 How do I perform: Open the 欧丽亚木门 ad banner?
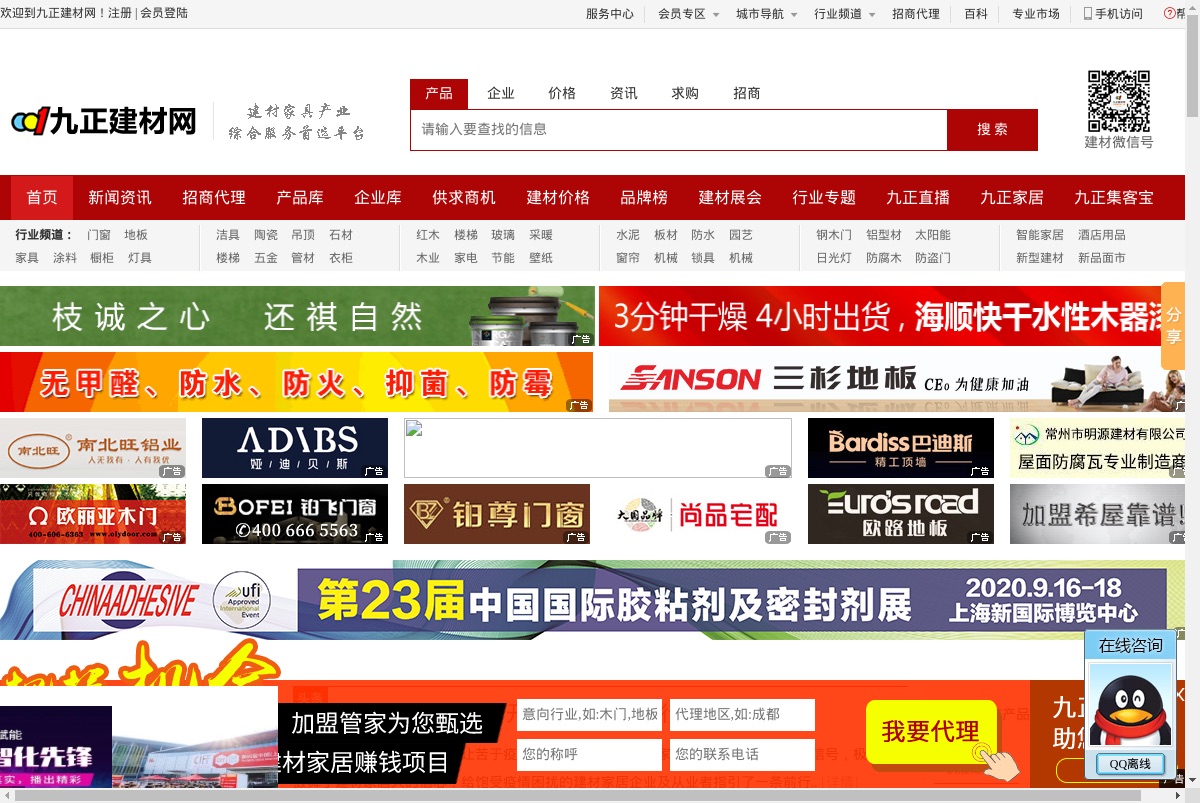tap(93, 514)
